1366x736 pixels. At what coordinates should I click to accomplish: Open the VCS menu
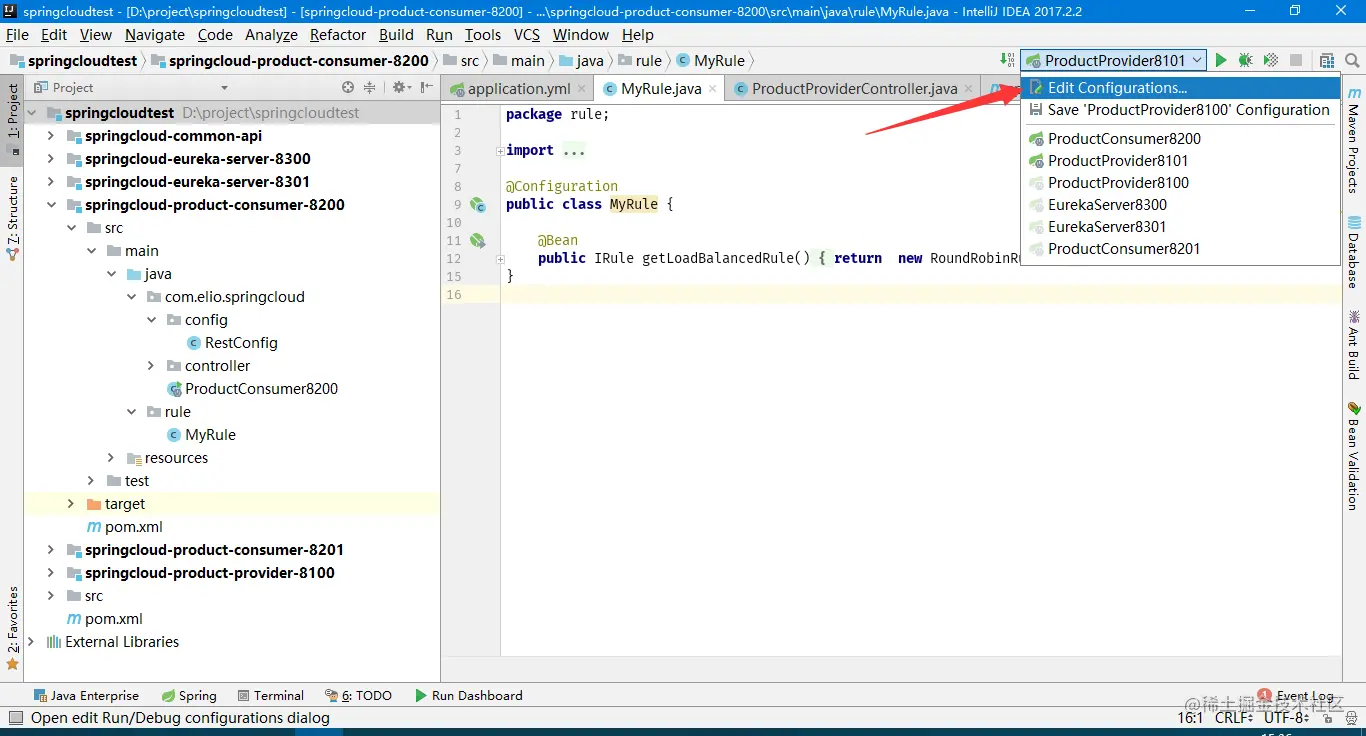click(x=526, y=34)
